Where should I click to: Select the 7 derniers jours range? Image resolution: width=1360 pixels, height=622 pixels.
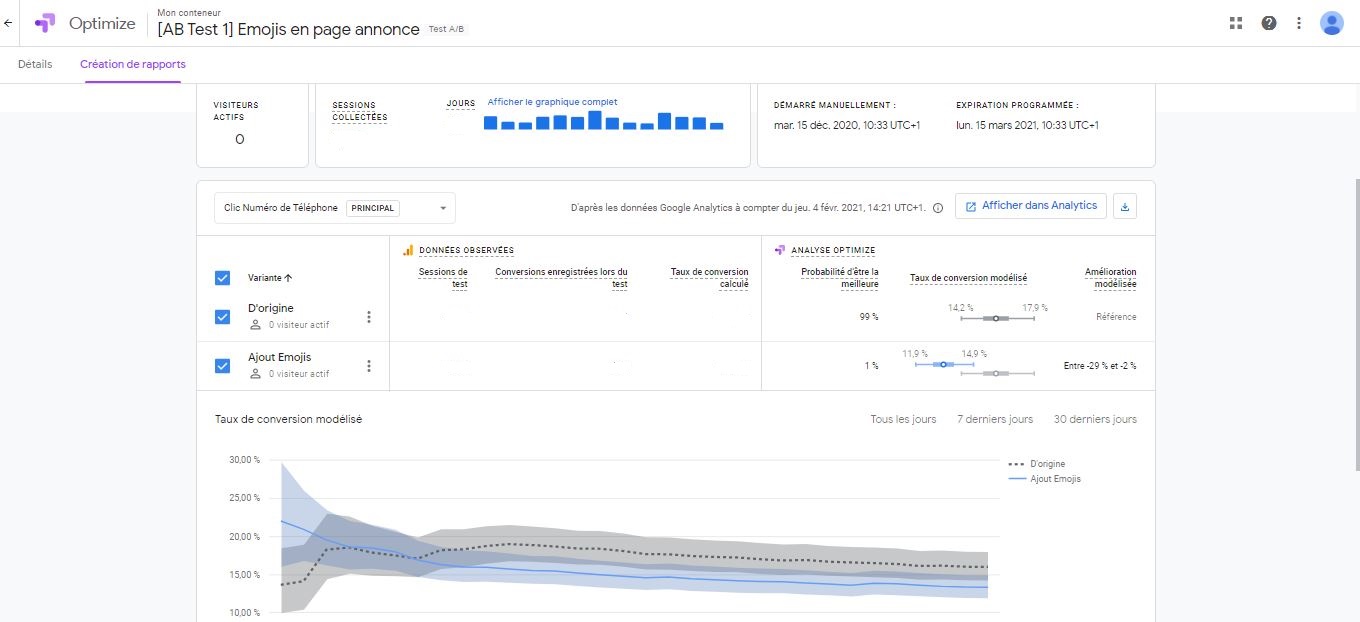(994, 419)
